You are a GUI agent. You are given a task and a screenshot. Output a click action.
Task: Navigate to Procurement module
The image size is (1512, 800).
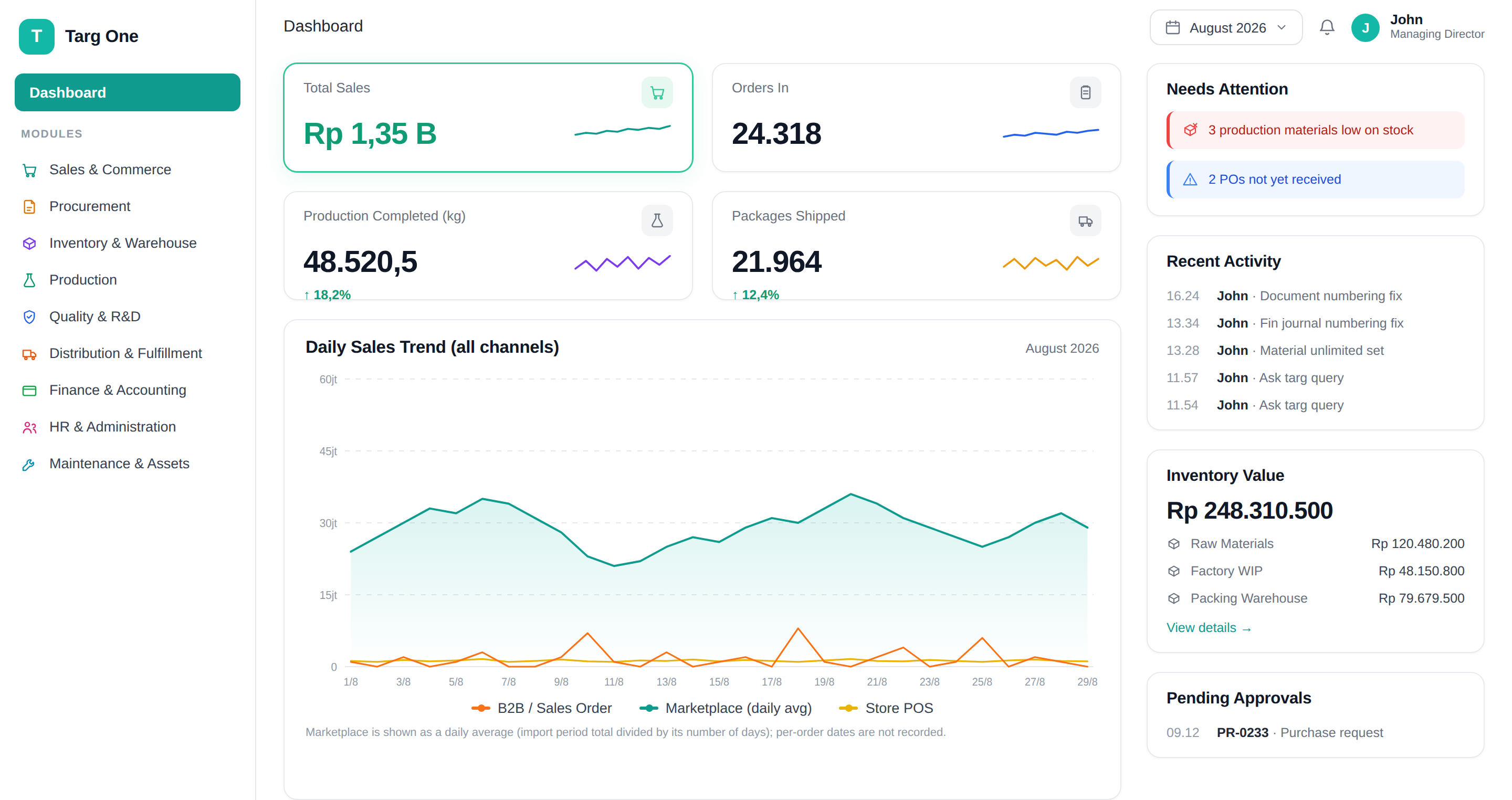[x=128, y=207]
